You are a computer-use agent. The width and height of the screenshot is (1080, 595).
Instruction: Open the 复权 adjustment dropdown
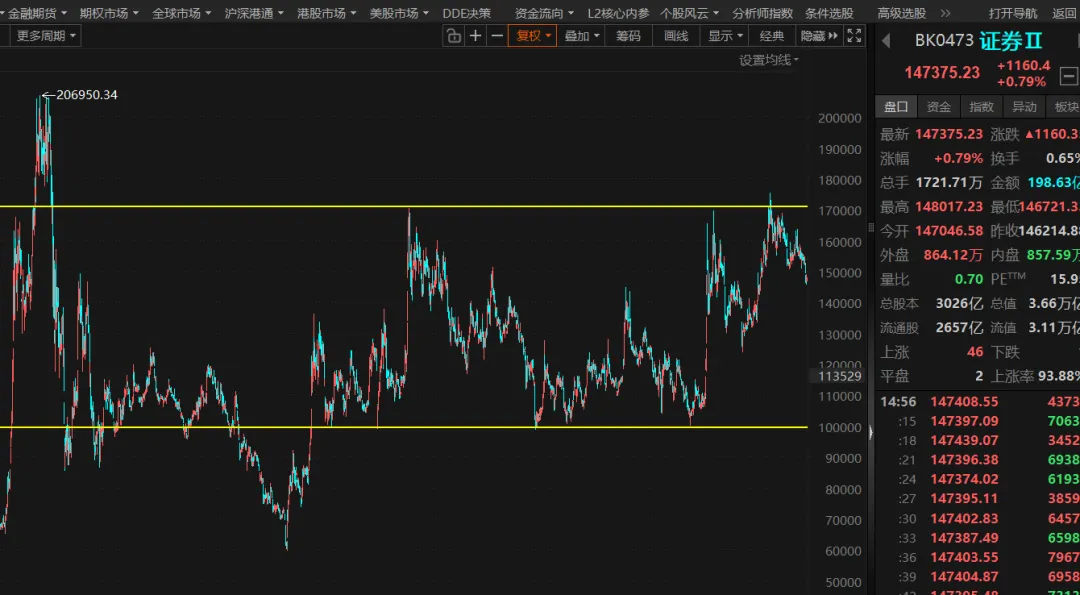532,36
